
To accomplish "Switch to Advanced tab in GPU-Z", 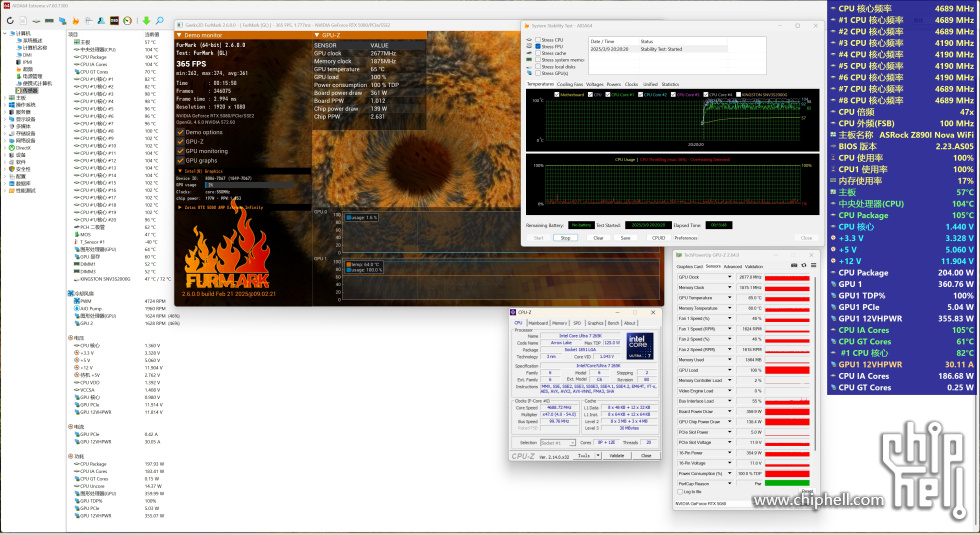I will (732, 266).
